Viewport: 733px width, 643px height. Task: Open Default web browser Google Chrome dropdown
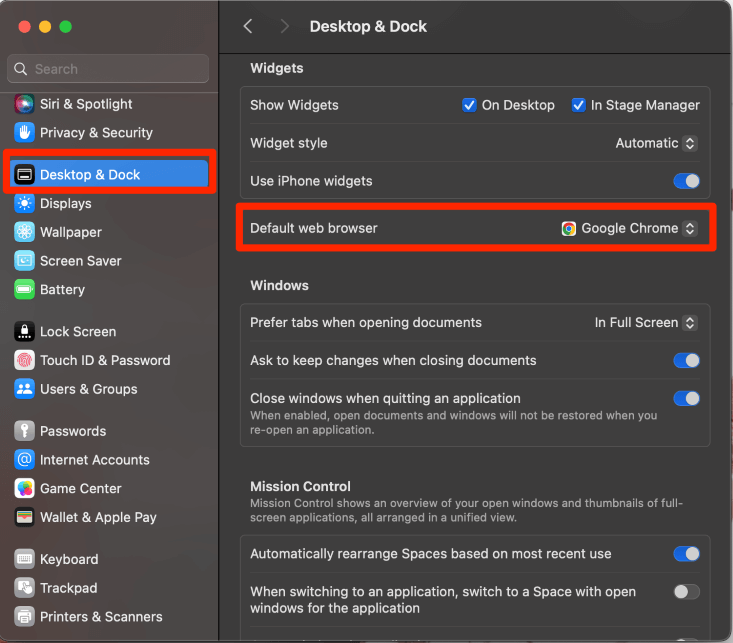(x=629, y=228)
